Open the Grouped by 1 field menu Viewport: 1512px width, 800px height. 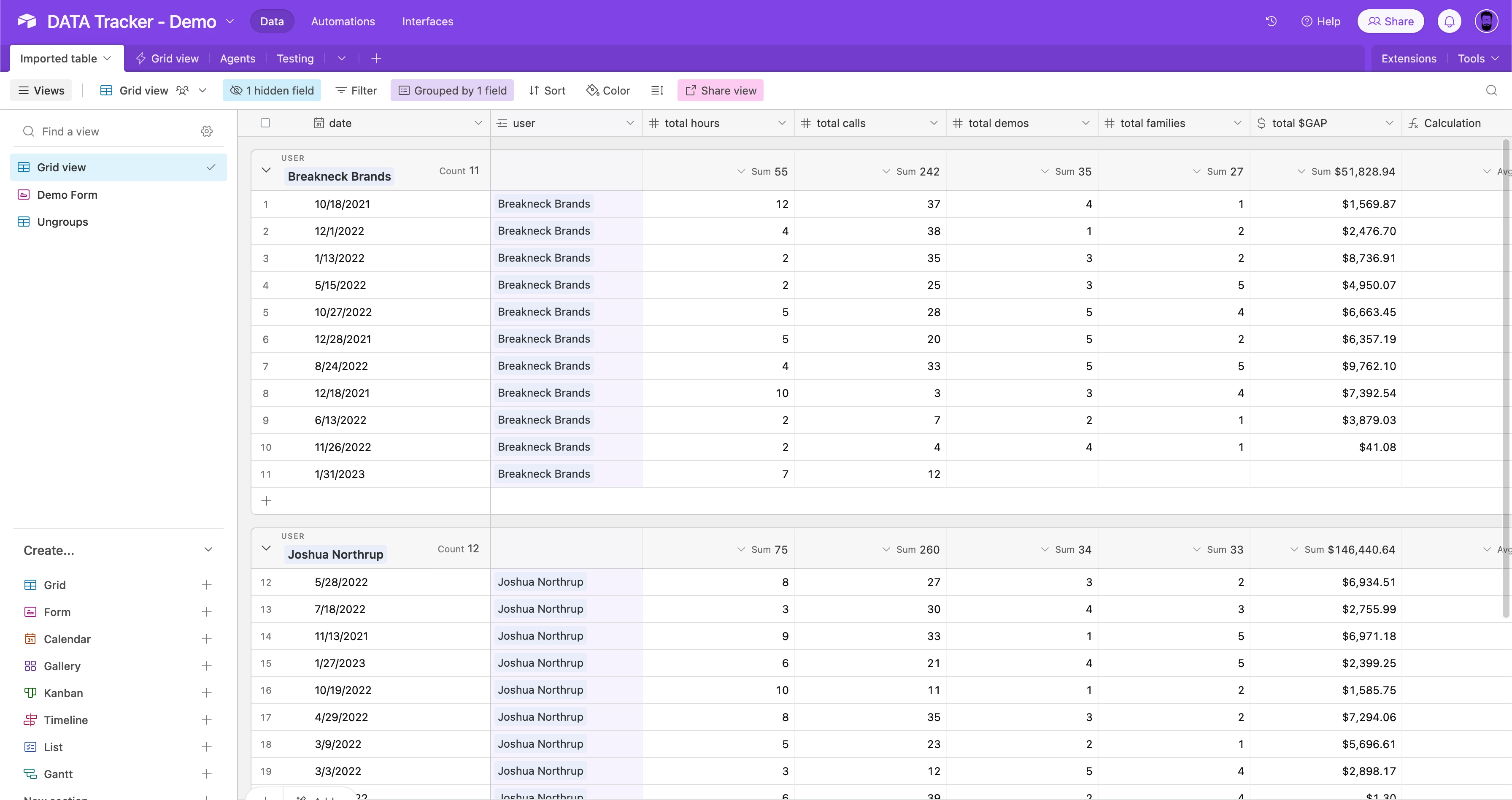pyautogui.click(x=452, y=90)
